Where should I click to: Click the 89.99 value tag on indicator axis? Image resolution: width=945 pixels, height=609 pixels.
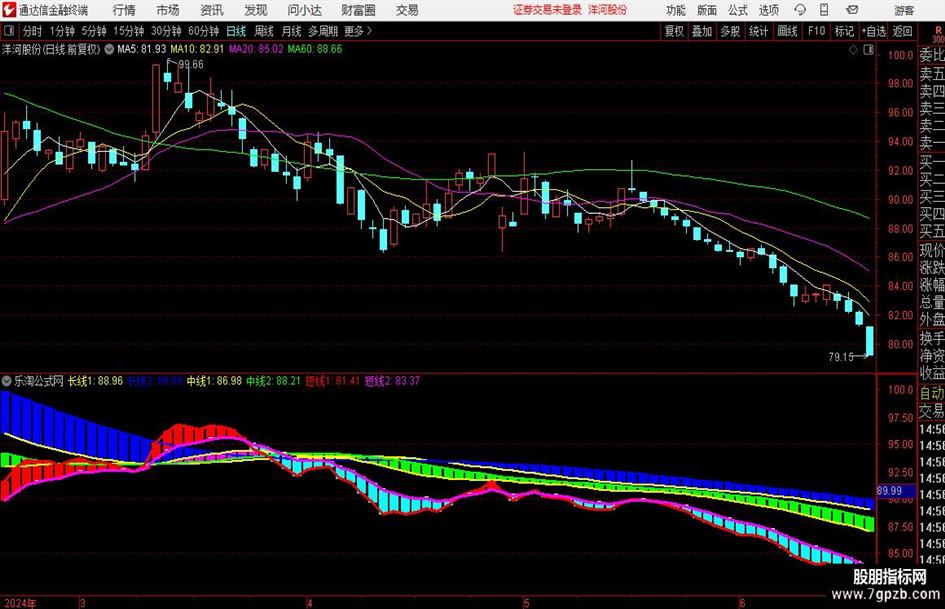(x=890, y=491)
